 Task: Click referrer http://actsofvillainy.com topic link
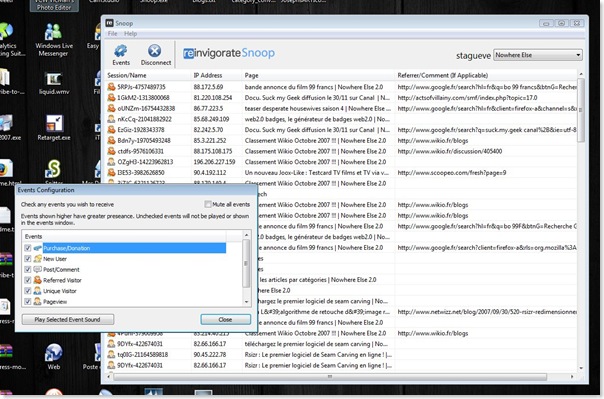click(x=467, y=98)
